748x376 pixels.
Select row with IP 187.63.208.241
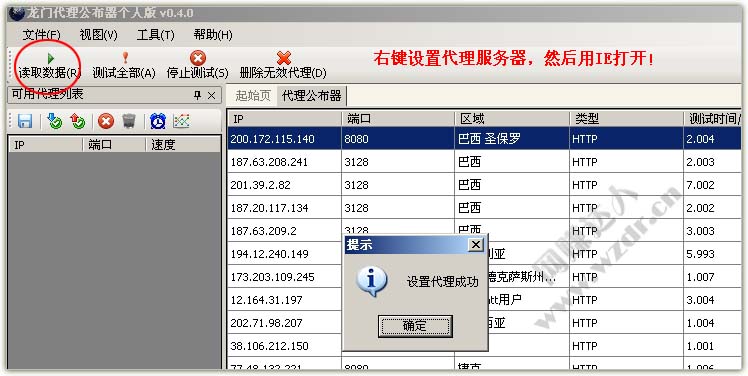coord(484,162)
